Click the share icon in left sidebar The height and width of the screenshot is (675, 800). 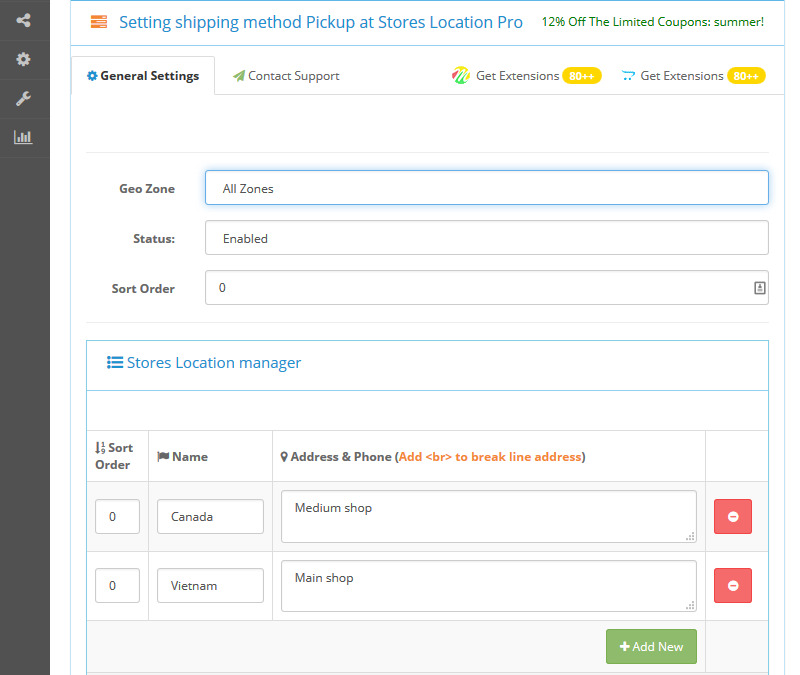(x=23, y=20)
